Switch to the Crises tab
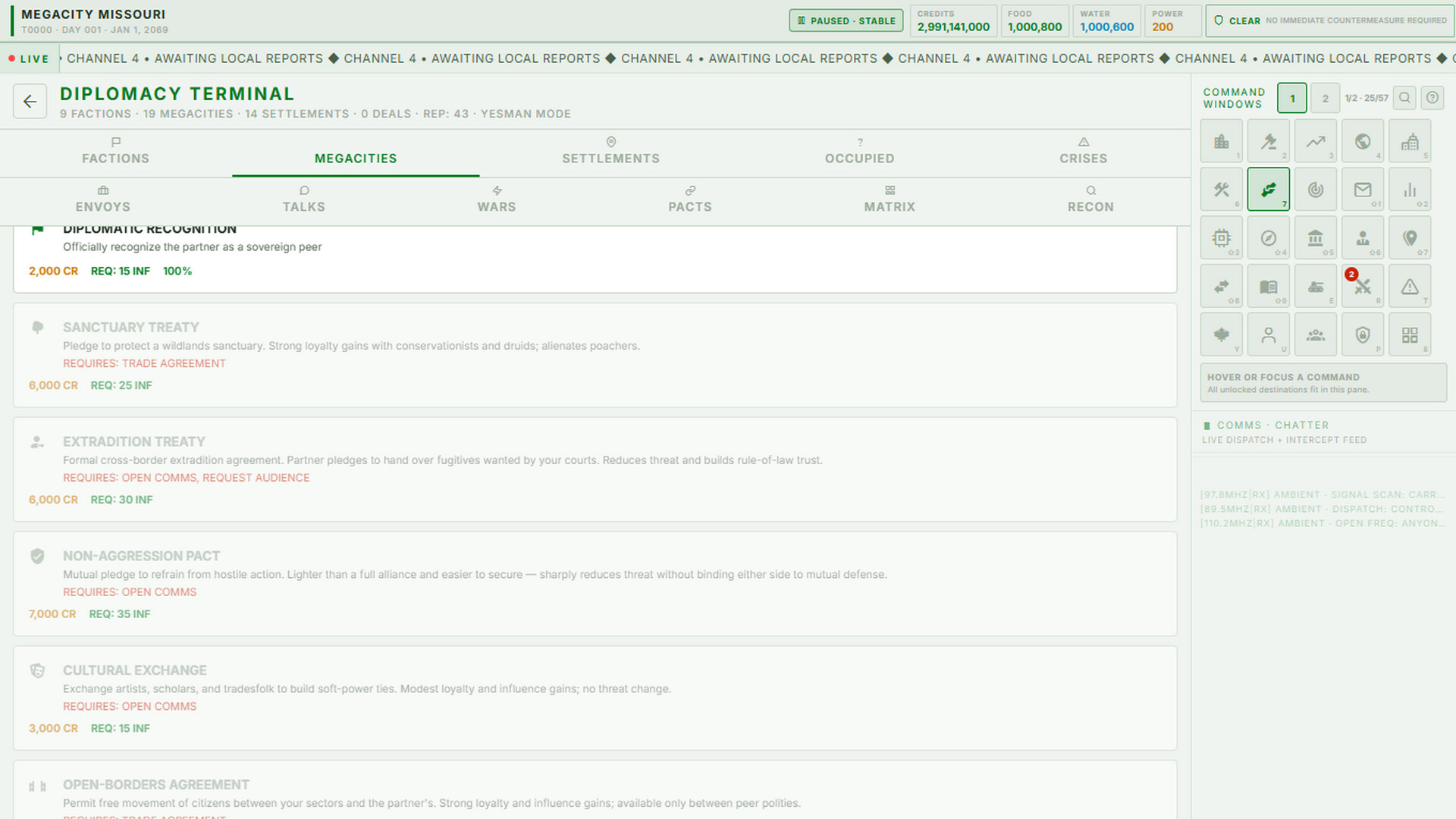 pyautogui.click(x=1083, y=152)
